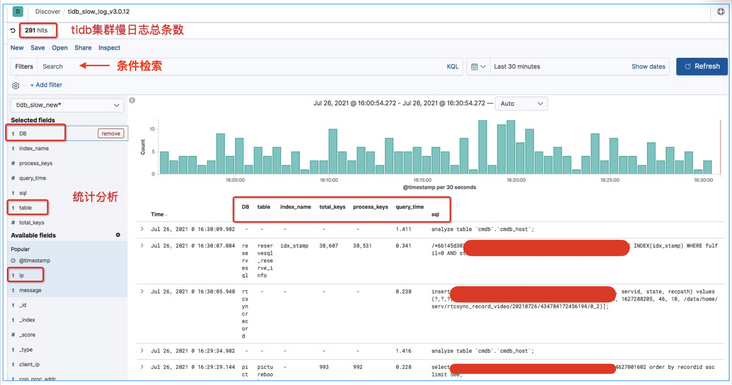
Task: Click the filter options gear icon
Action: [x=15, y=85]
